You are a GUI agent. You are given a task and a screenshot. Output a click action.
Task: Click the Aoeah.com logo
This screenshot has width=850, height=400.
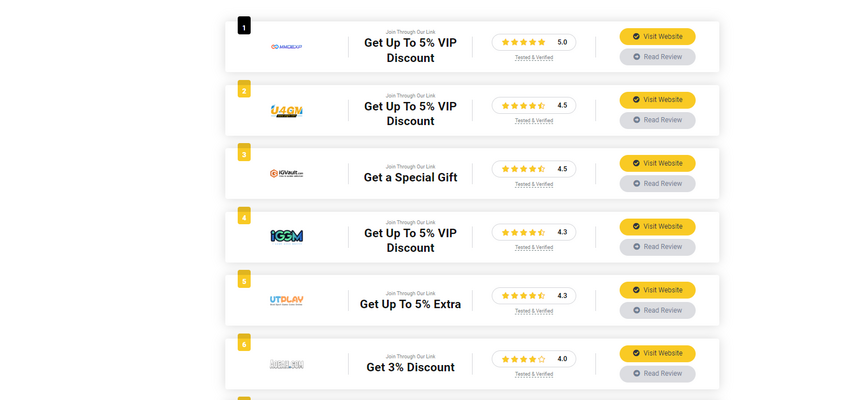[286, 364]
